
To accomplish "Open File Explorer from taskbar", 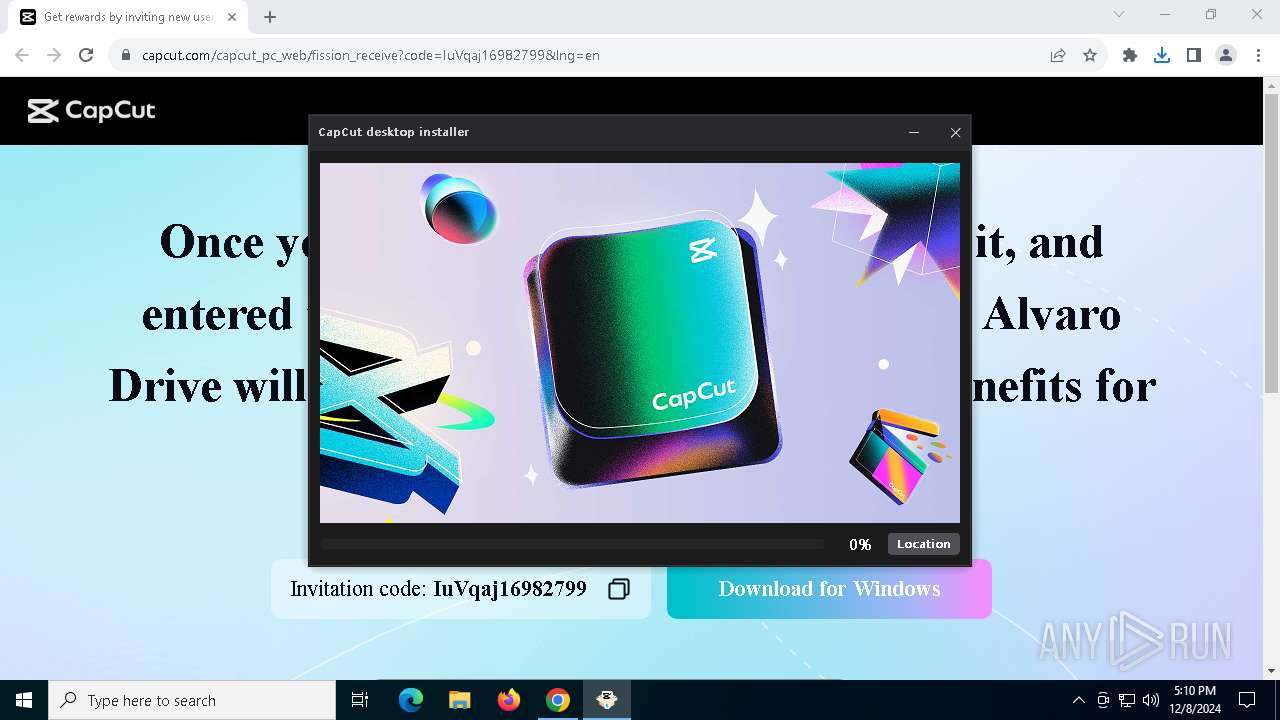I will click(459, 700).
